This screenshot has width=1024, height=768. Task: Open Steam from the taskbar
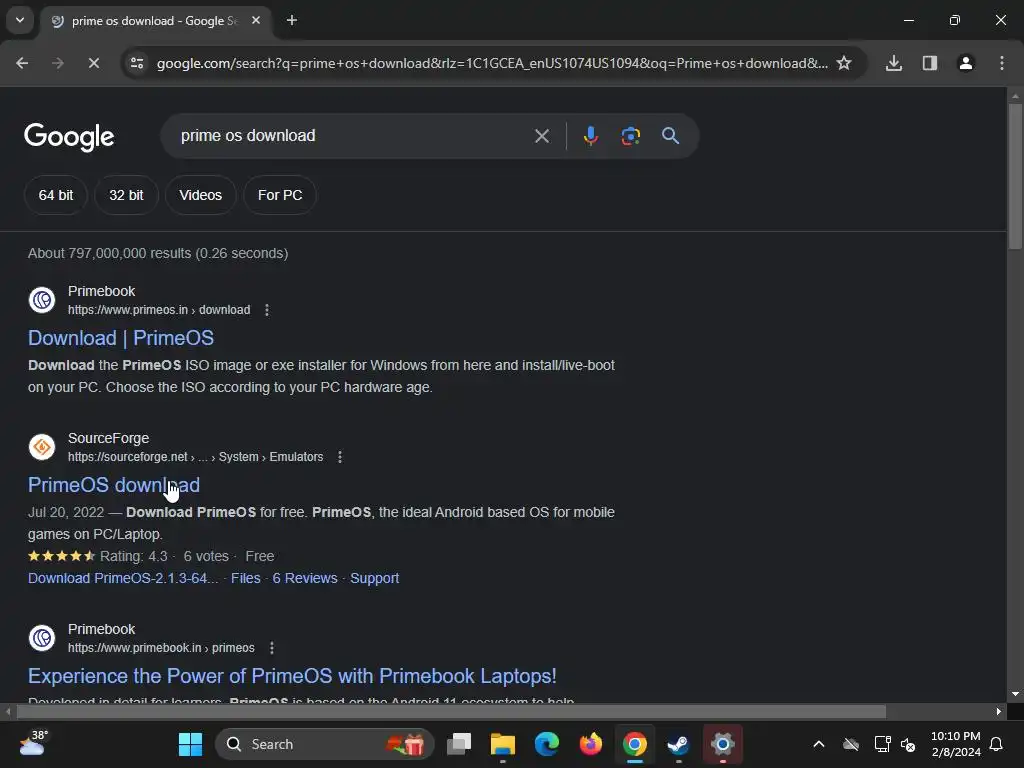pyautogui.click(x=679, y=744)
